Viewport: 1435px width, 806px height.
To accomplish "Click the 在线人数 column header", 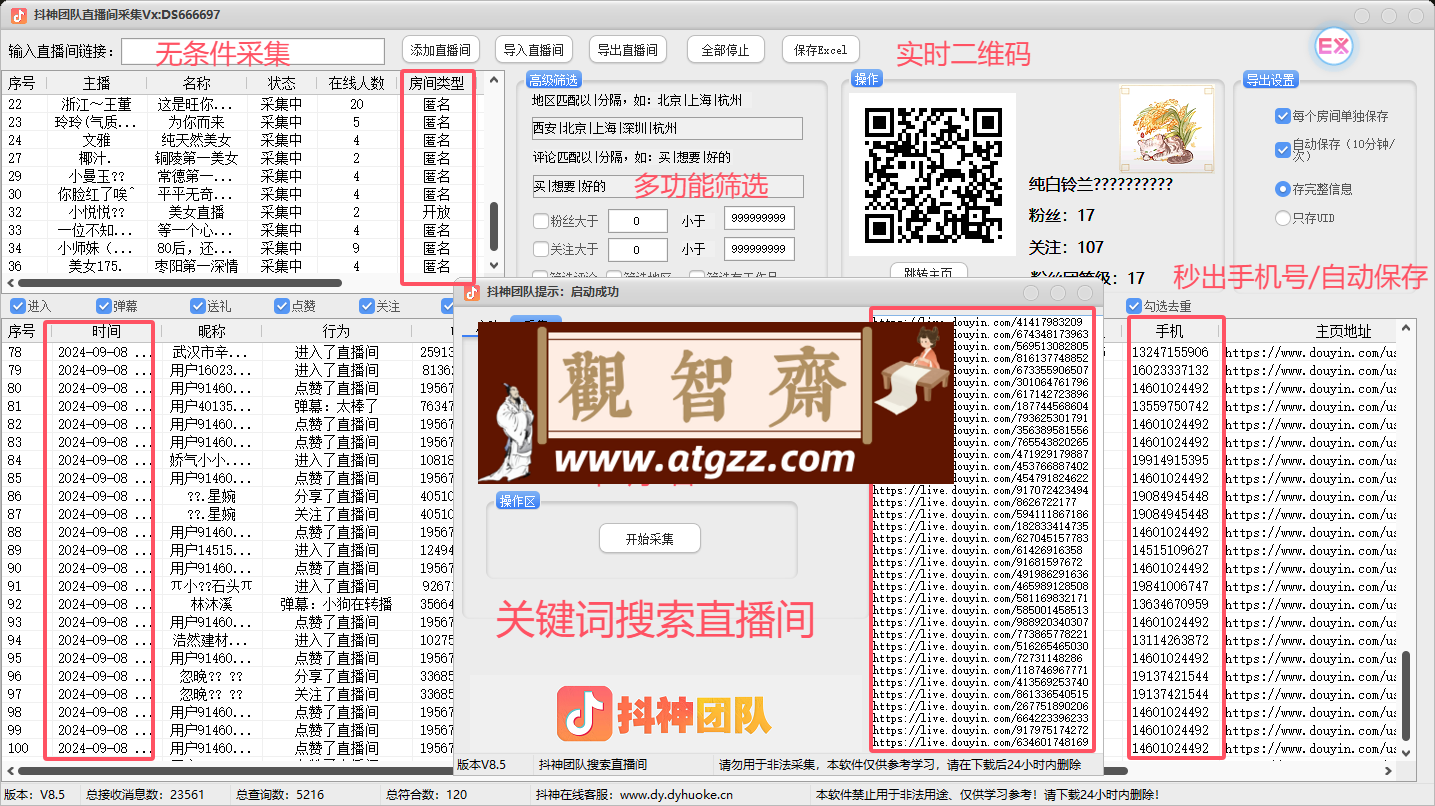I will coord(357,83).
